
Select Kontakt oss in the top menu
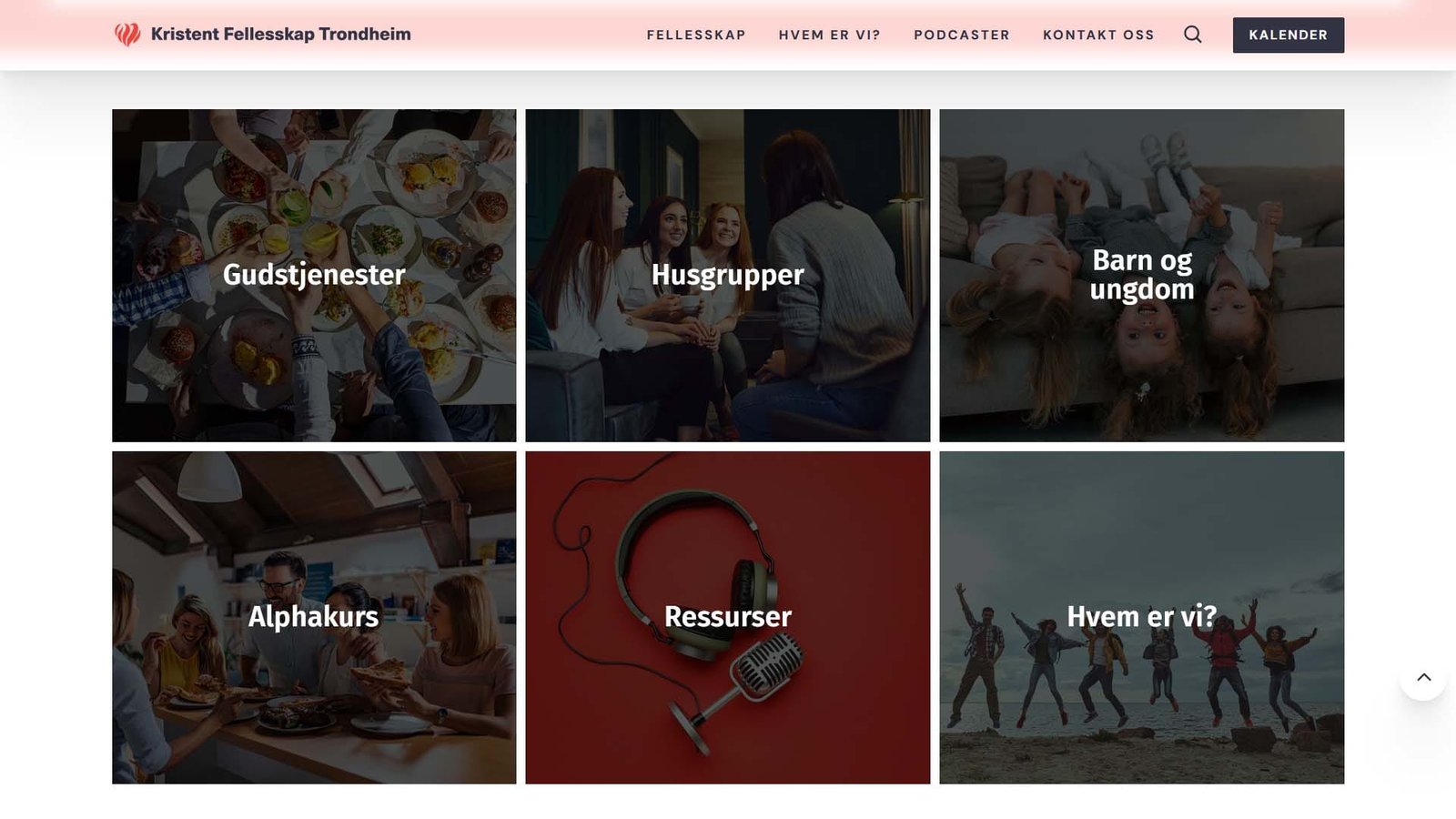pos(1098,35)
